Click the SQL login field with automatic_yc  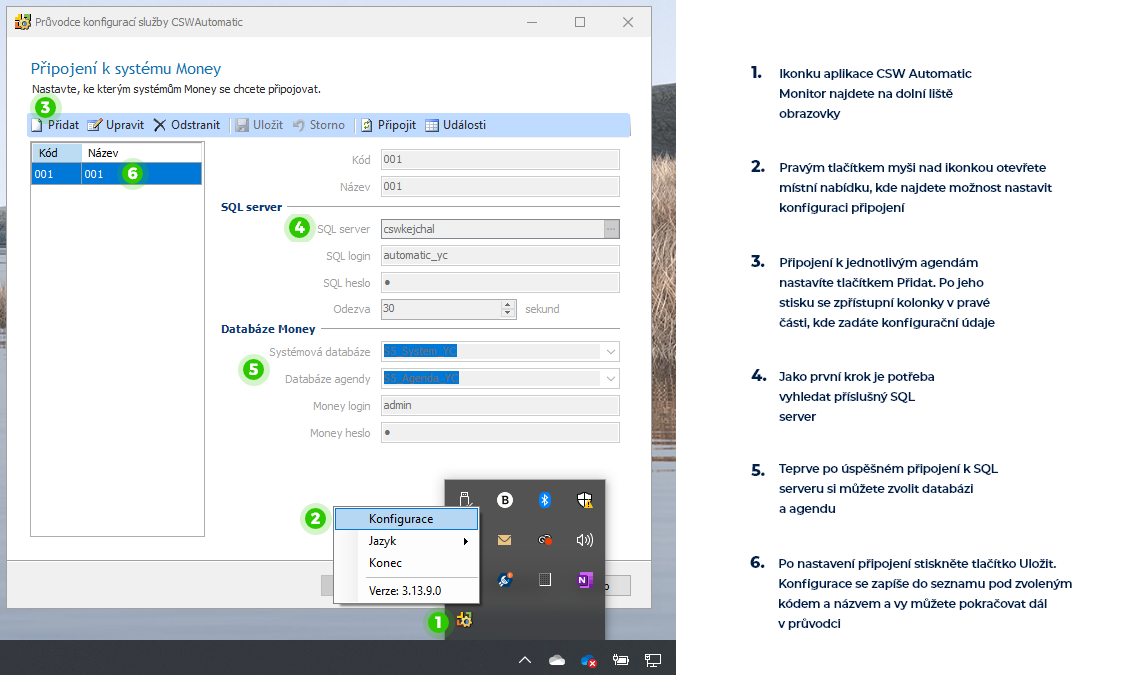(500, 255)
